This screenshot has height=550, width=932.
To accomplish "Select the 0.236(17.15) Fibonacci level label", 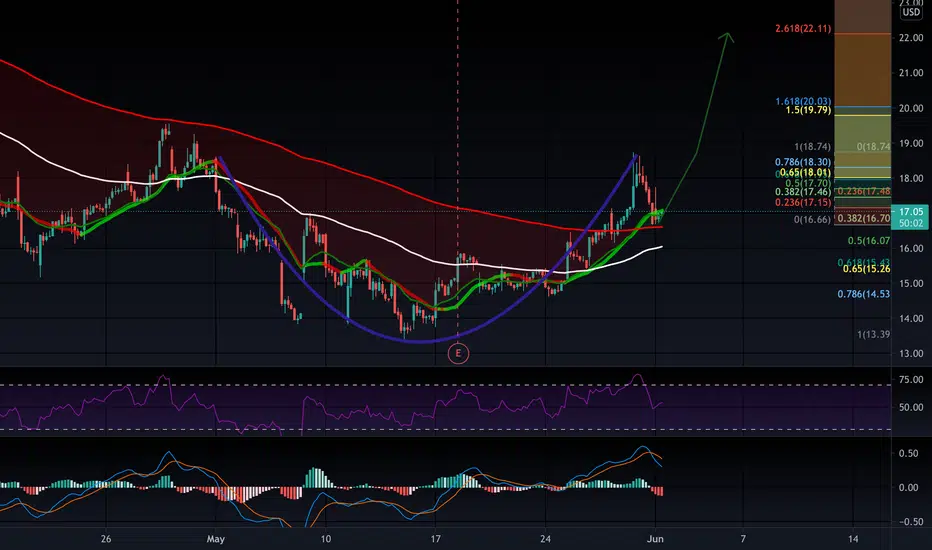I will click(x=803, y=203).
